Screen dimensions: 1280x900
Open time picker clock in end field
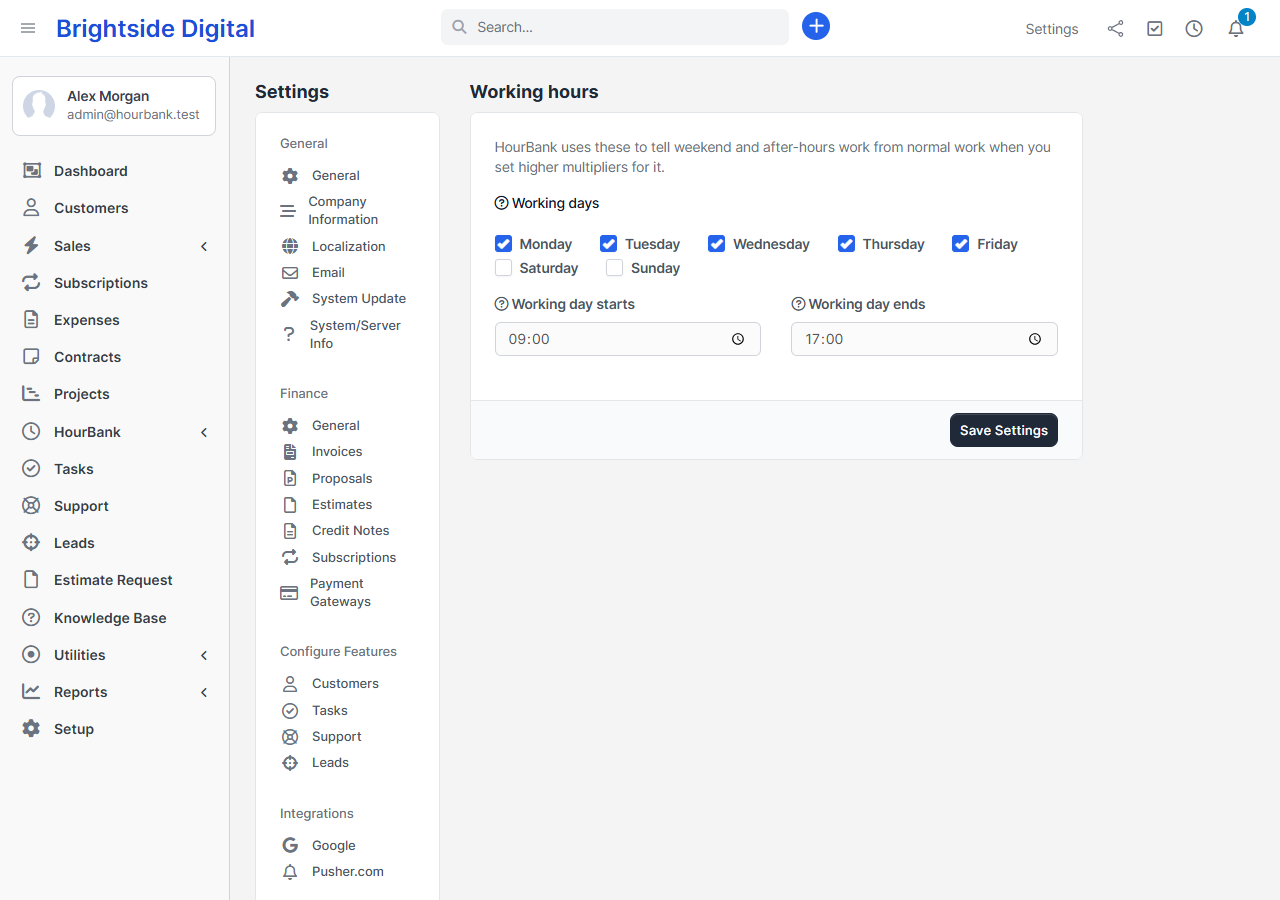tap(1035, 339)
